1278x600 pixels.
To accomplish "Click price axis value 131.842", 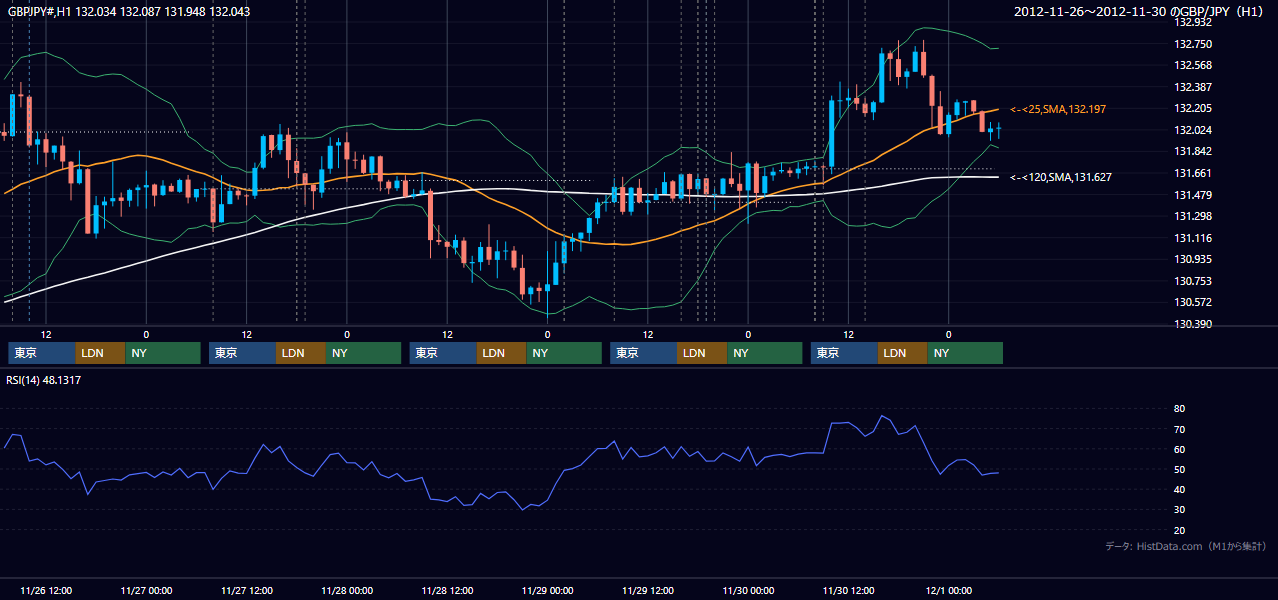I will click(x=1193, y=152).
